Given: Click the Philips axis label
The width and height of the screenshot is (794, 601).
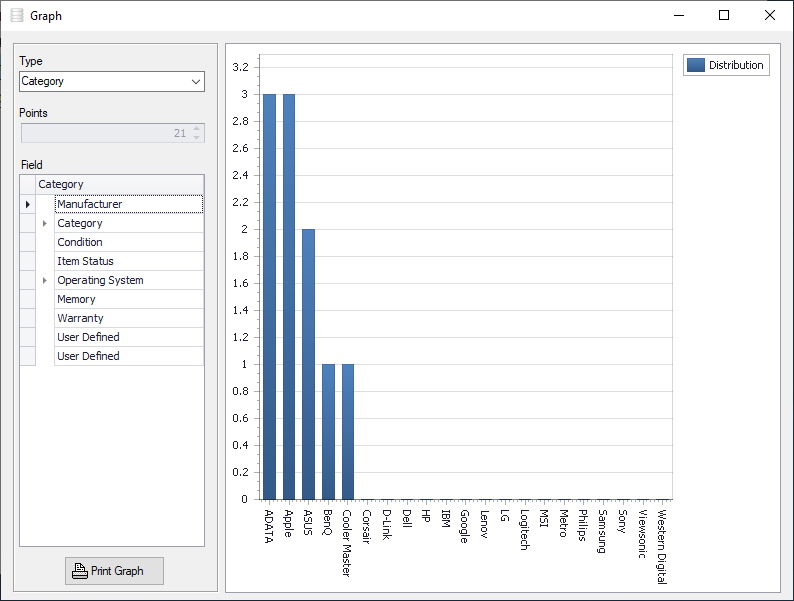Looking at the screenshot, I should pos(583,525).
